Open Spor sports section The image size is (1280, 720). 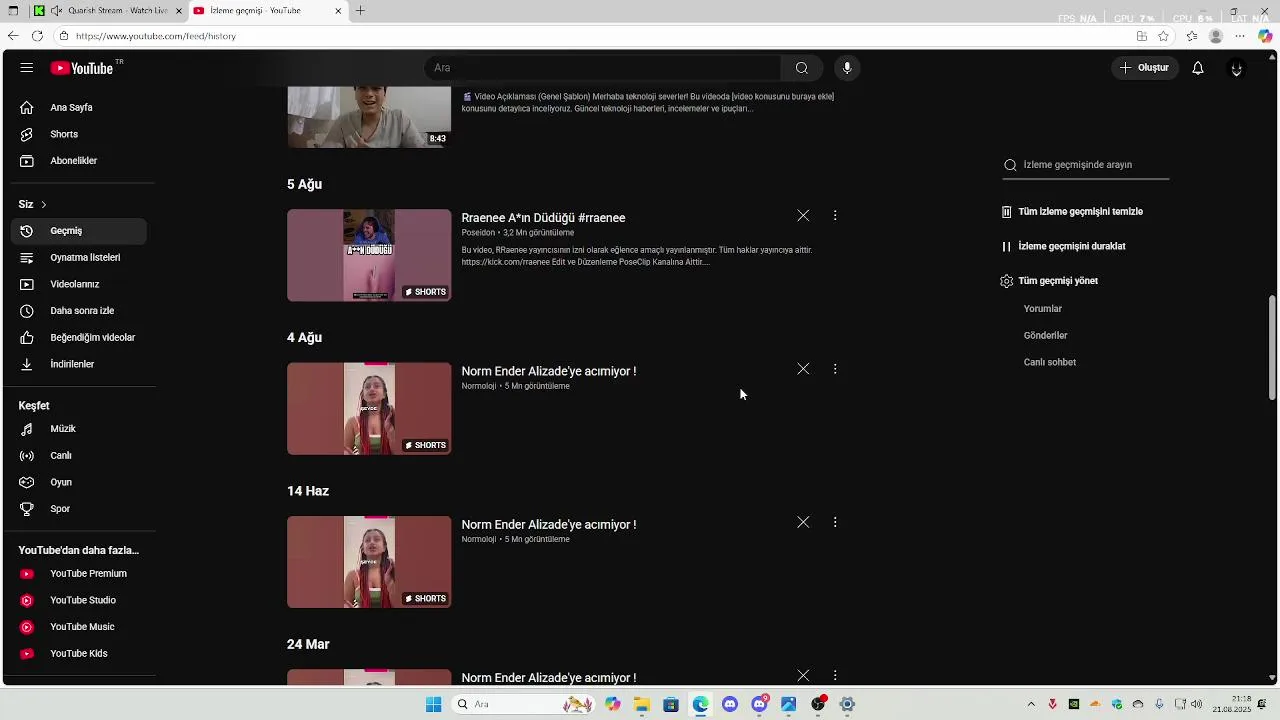click(x=79, y=509)
